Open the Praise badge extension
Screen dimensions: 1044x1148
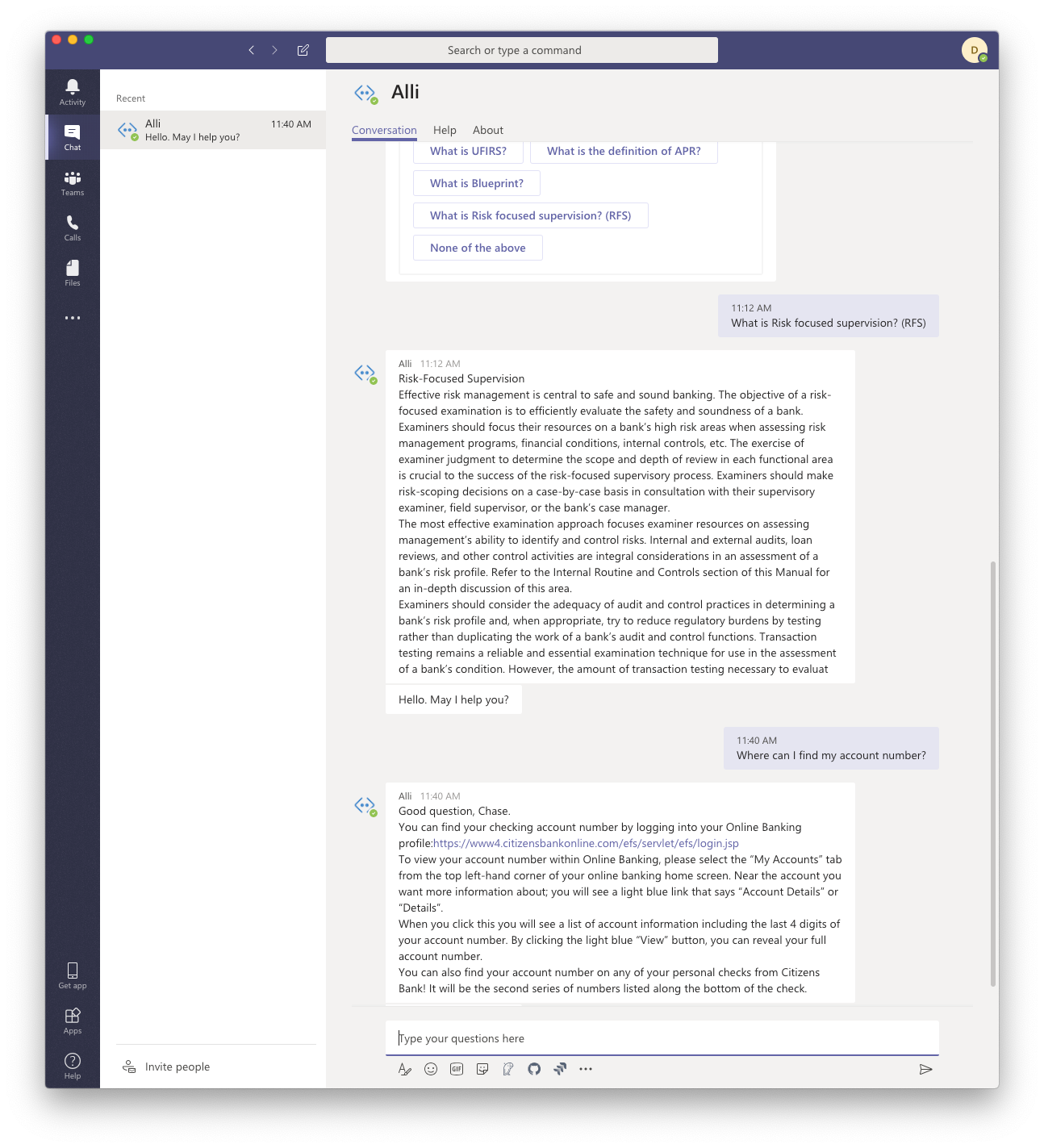click(x=508, y=1069)
